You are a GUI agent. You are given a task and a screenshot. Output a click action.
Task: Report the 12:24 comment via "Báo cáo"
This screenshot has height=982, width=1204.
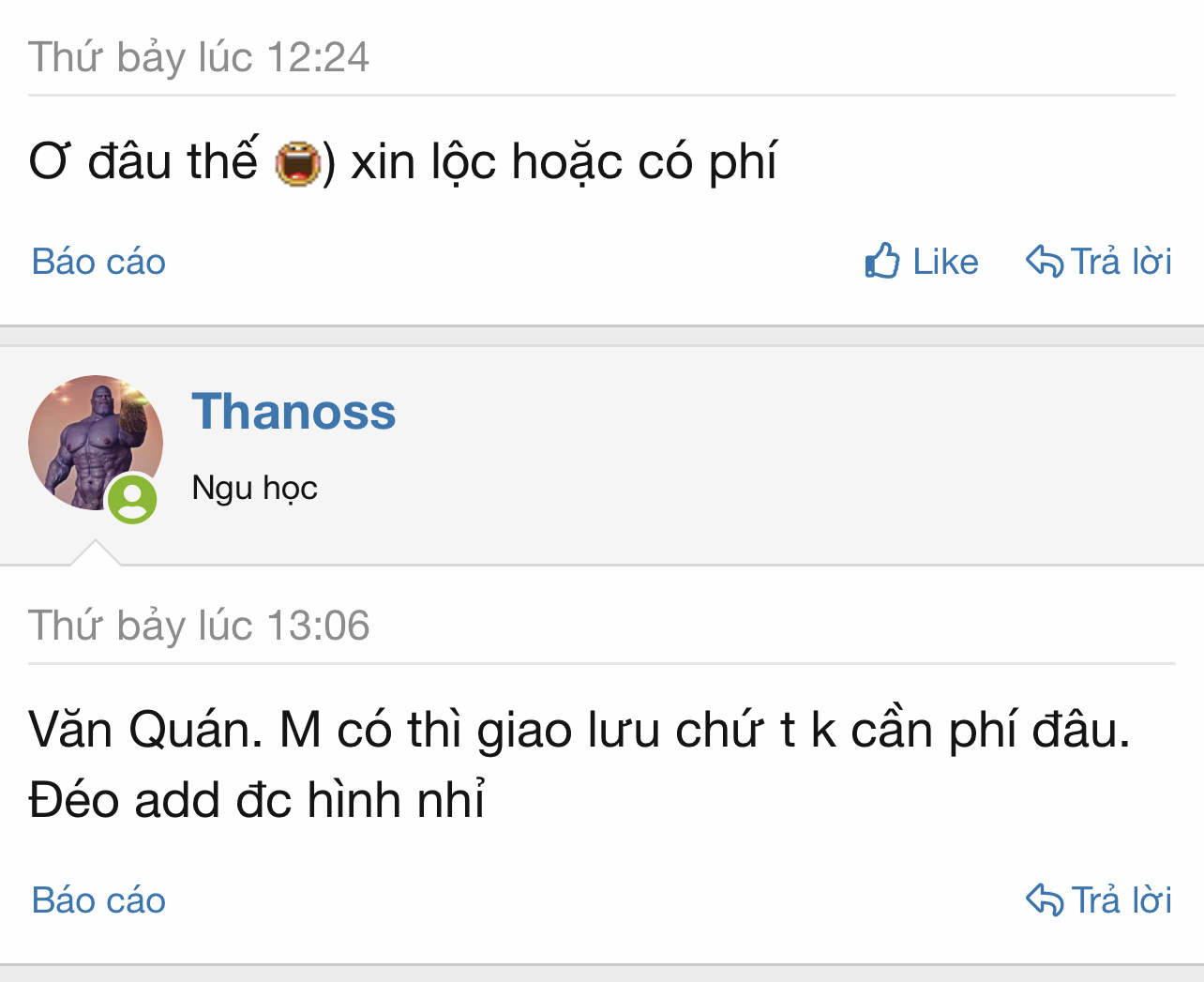pyautogui.click(x=98, y=262)
